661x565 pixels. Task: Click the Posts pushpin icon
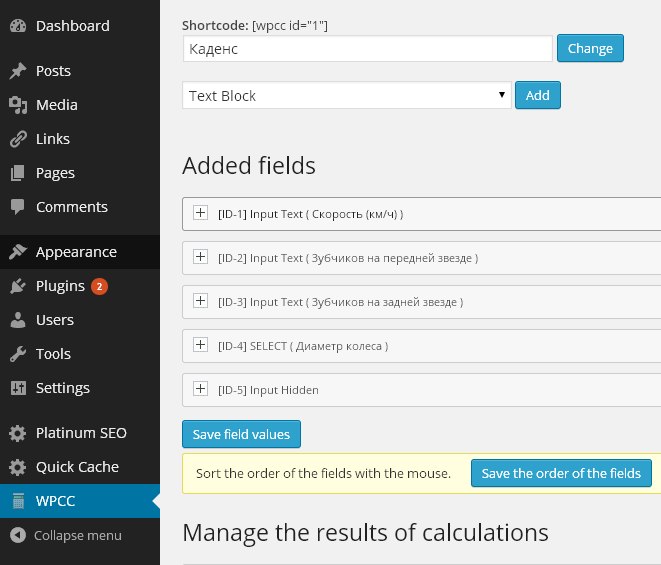click(x=17, y=71)
